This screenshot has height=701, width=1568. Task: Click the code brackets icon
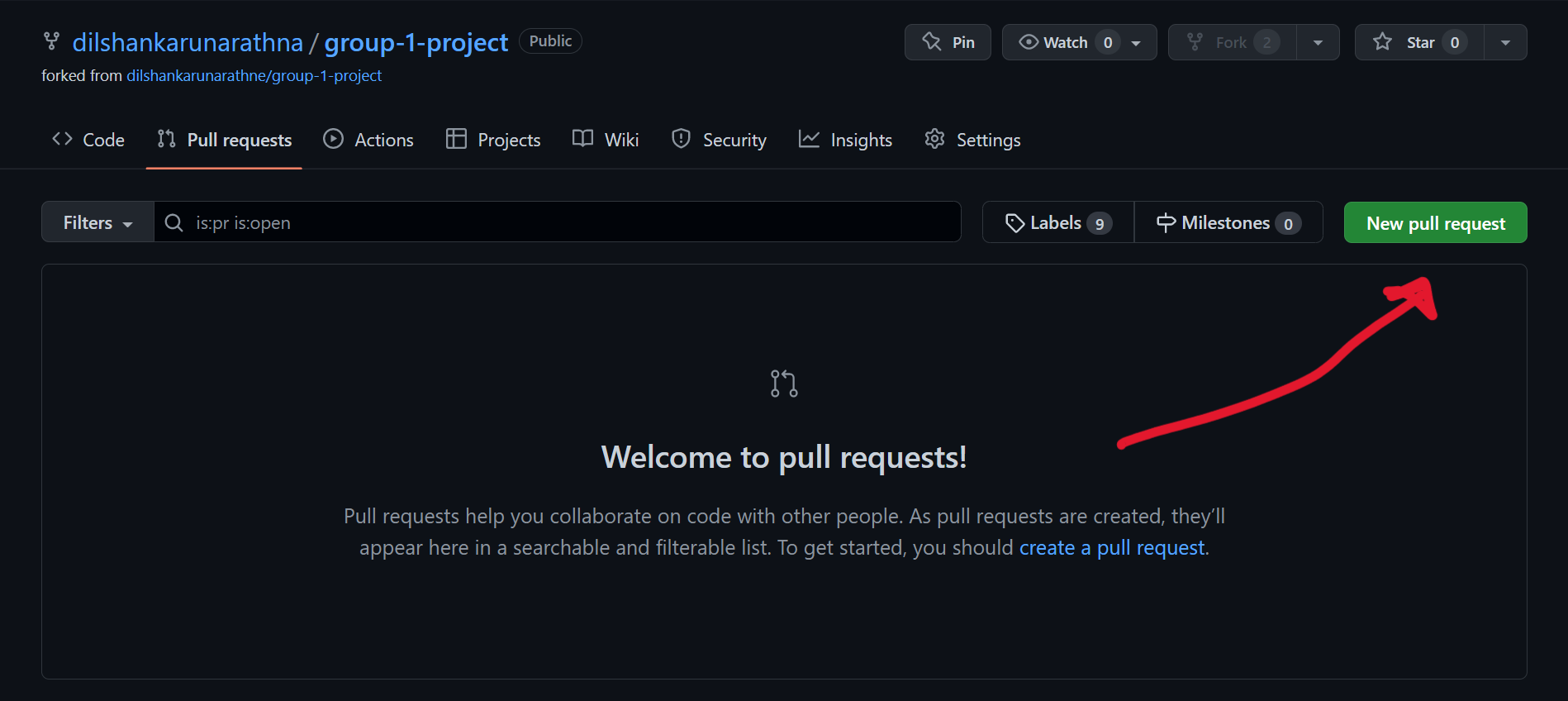pos(62,139)
